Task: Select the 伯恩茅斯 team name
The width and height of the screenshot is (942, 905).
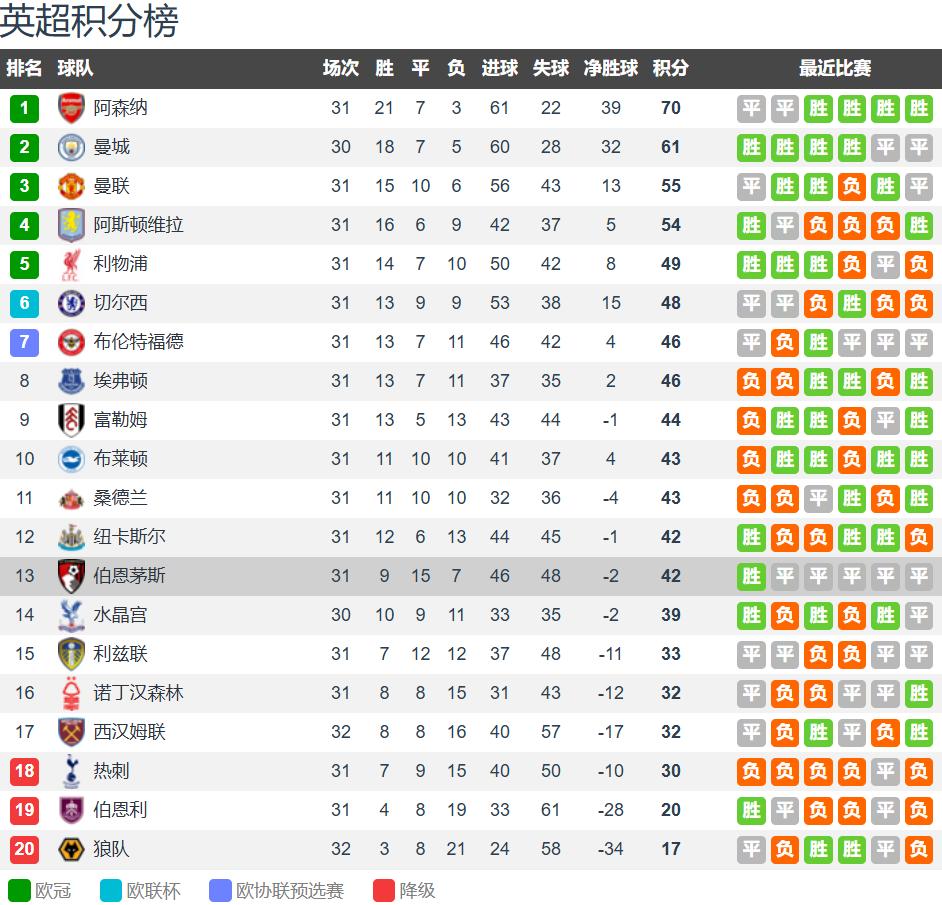Action: click(129, 576)
